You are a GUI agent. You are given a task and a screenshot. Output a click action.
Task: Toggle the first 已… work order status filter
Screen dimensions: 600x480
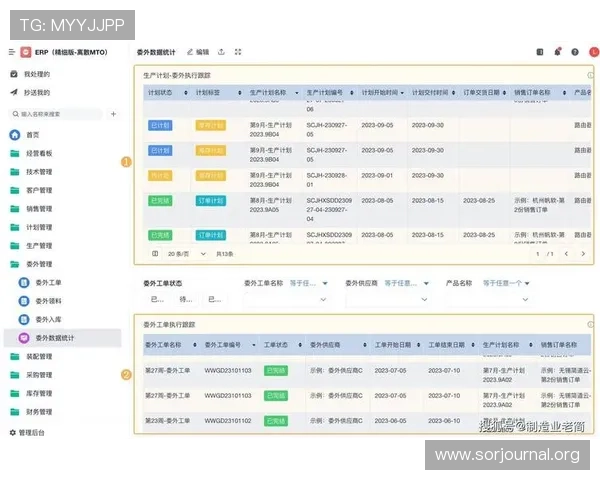pos(157,299)
